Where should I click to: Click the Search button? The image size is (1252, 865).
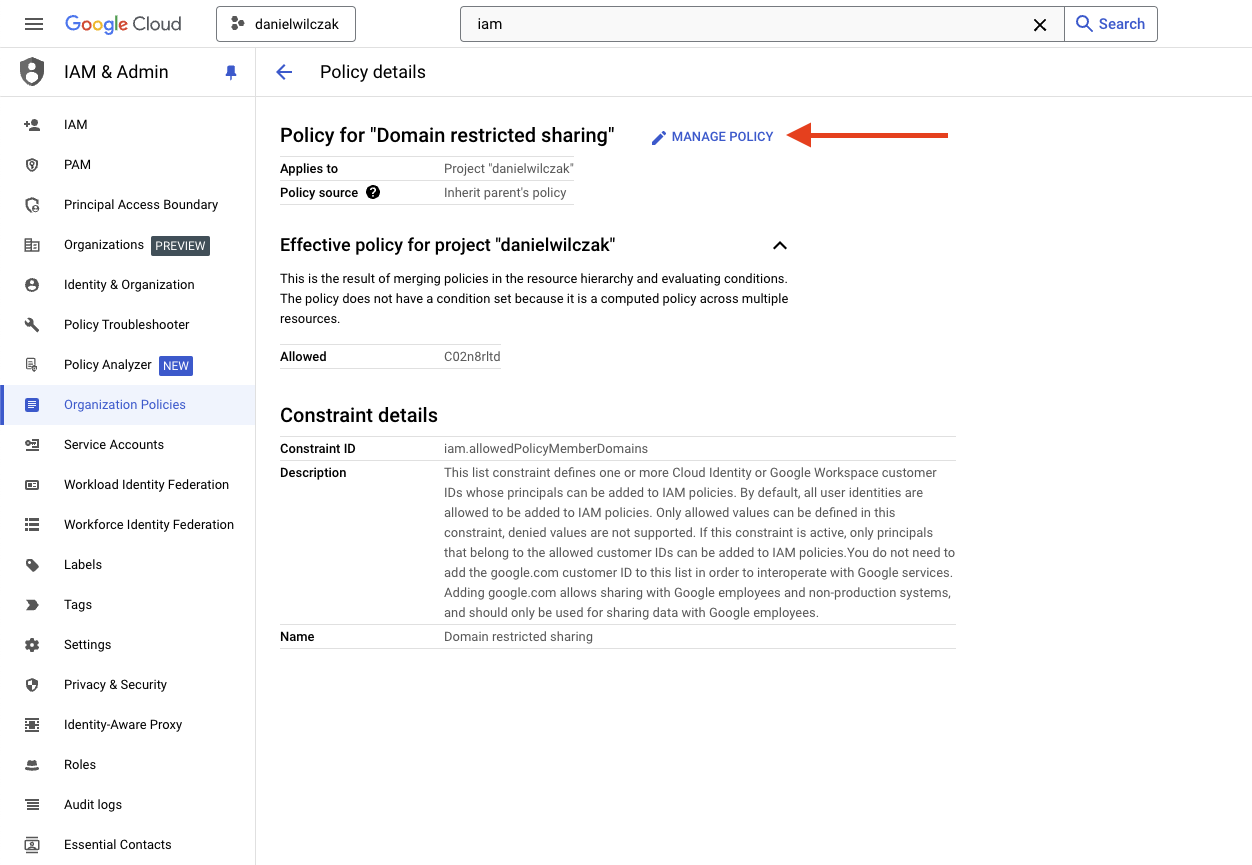tap(1111, 24)
